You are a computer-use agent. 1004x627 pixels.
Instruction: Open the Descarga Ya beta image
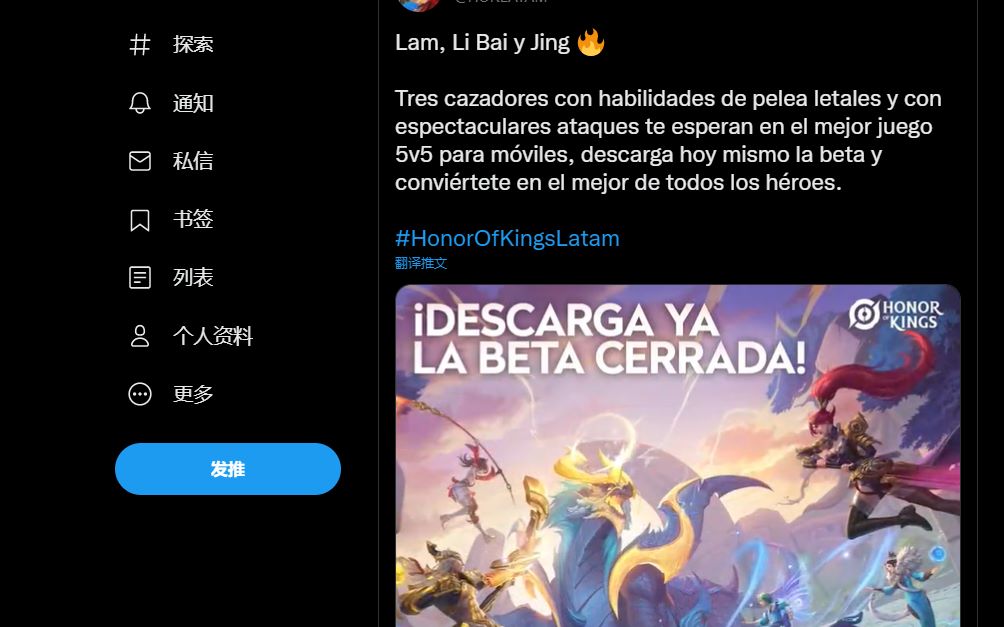(x=678, y=455)
